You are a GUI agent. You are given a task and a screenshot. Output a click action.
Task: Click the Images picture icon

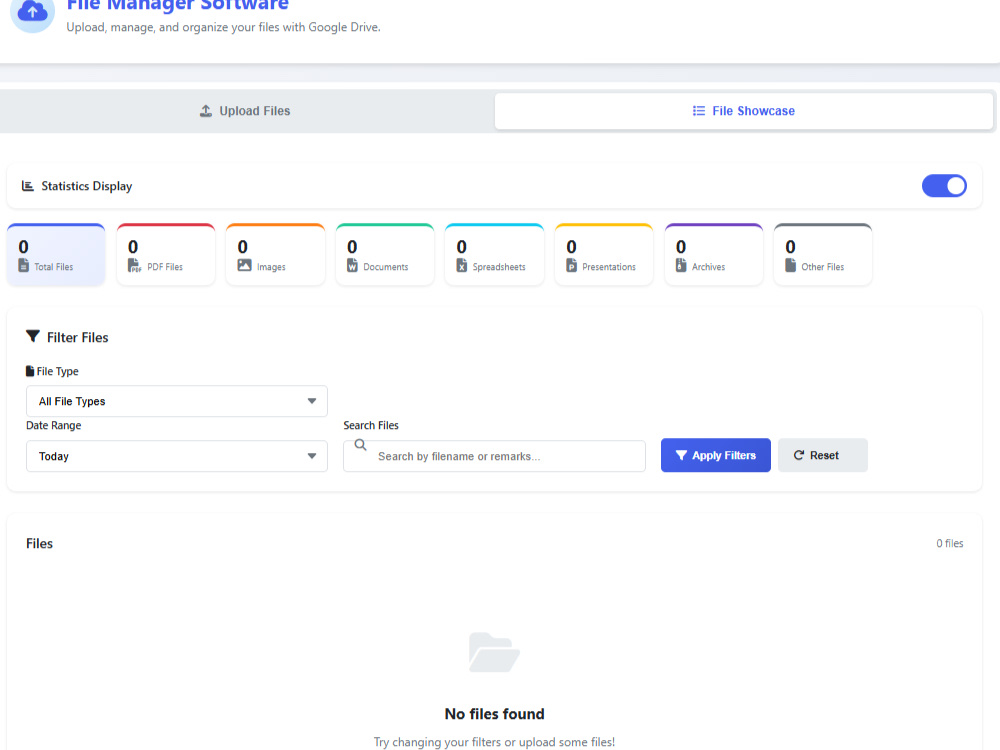[x=244, y=265]
